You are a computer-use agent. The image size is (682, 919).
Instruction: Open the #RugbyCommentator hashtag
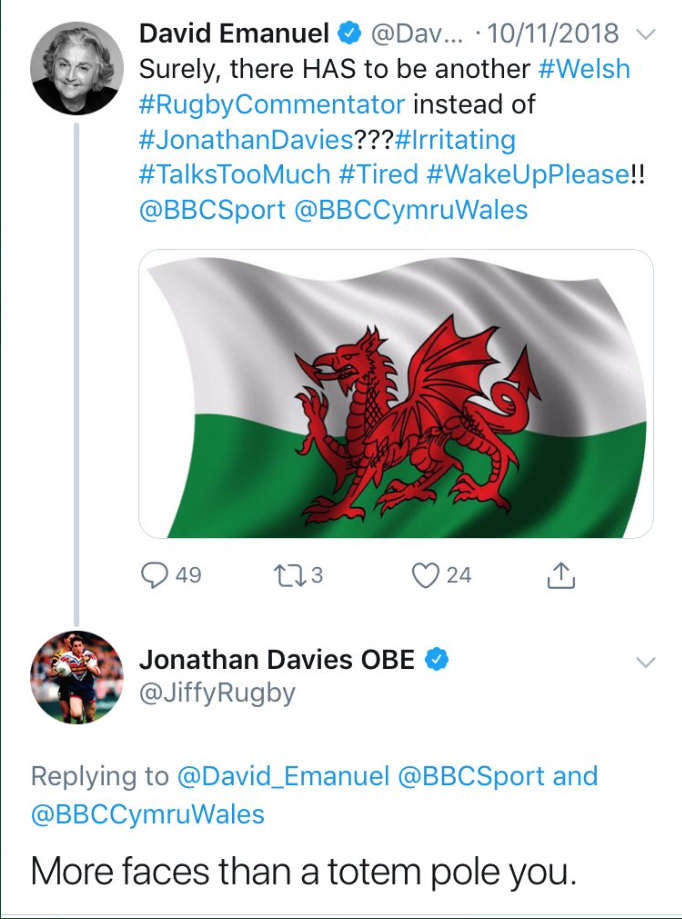272,105
